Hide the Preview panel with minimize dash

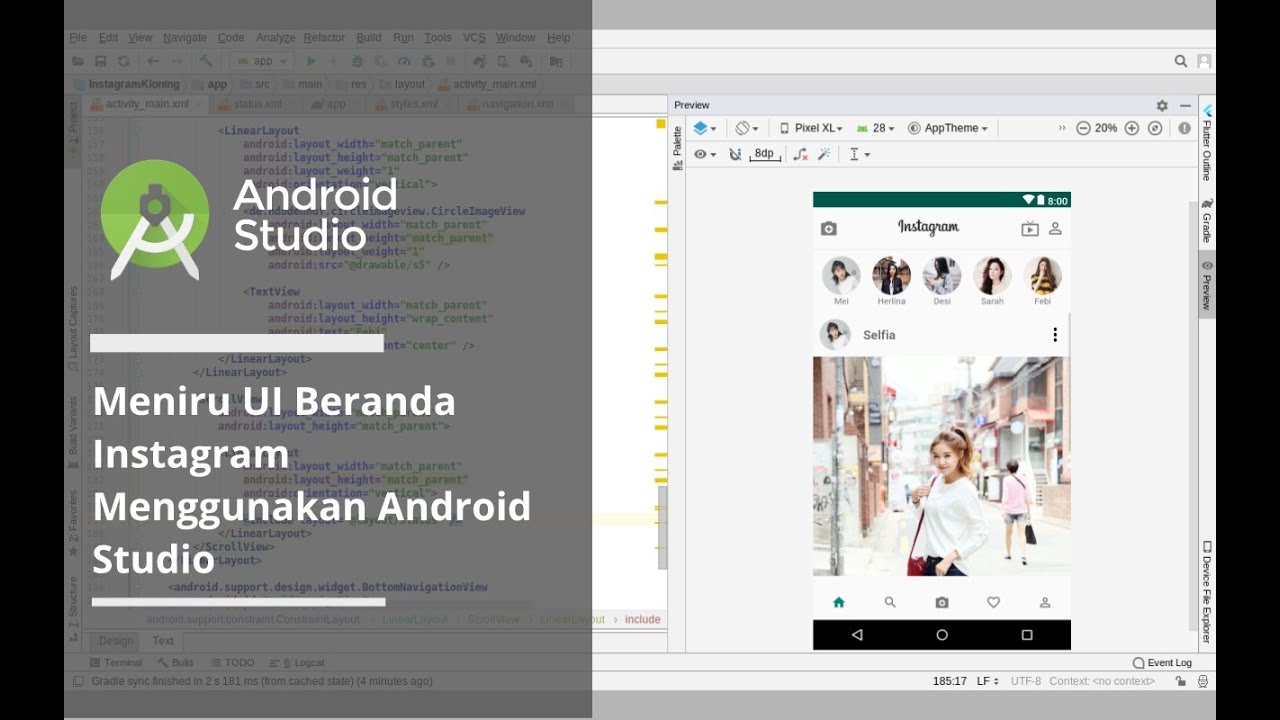pyautogui.click(x=1185, y=105)
